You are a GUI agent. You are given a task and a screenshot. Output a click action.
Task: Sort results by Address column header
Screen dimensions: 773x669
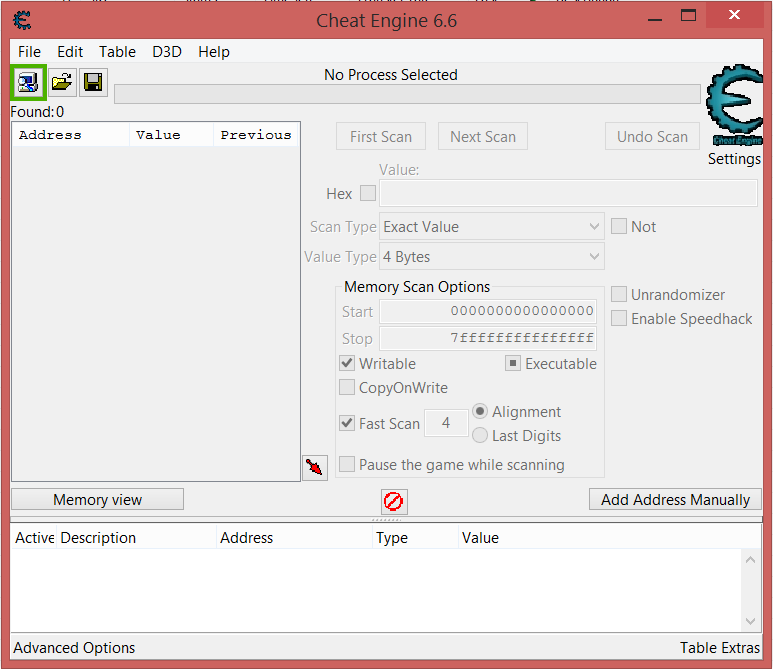tap(70, 135)
